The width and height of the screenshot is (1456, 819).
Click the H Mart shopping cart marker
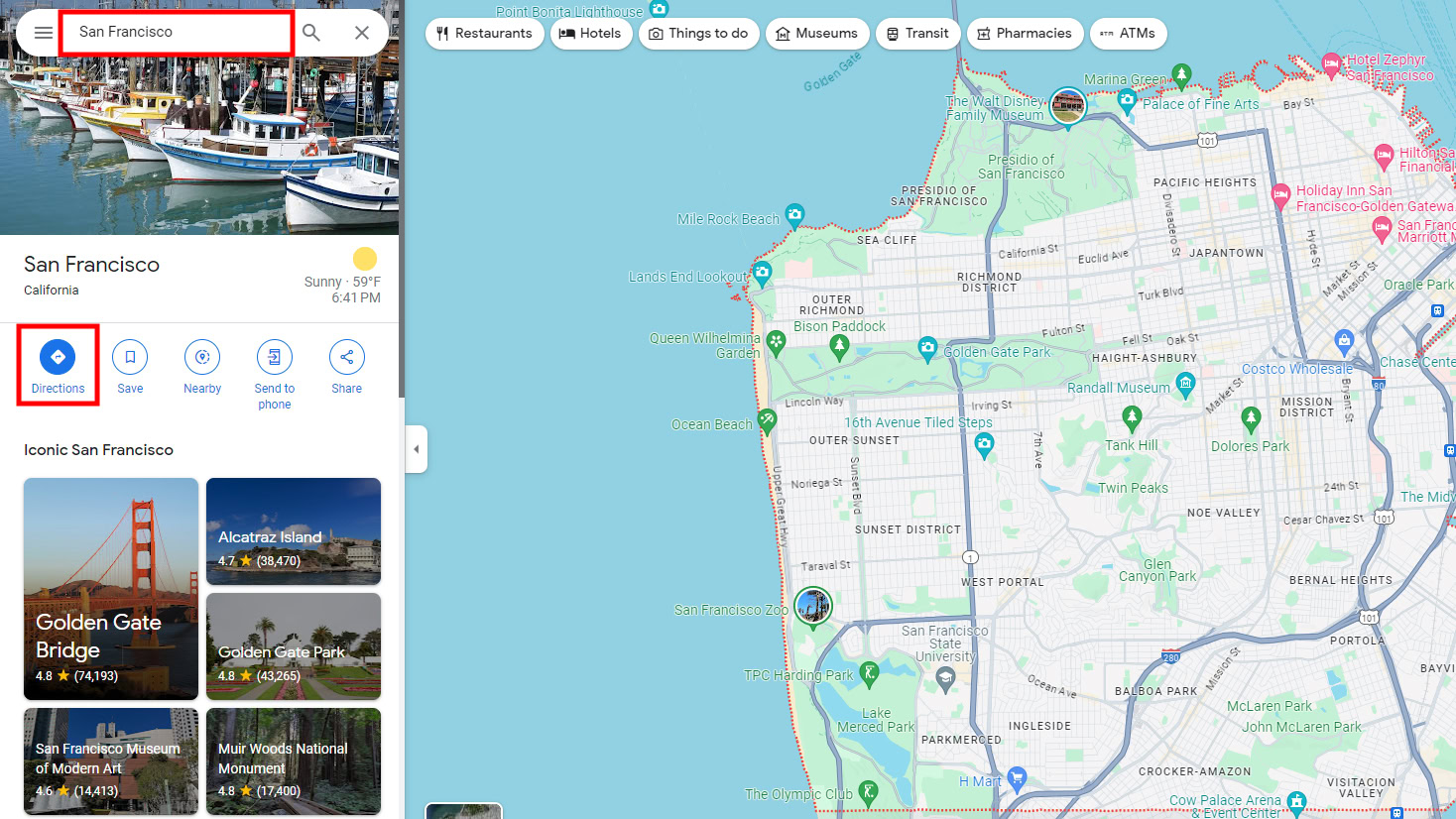coord(1017,778)
